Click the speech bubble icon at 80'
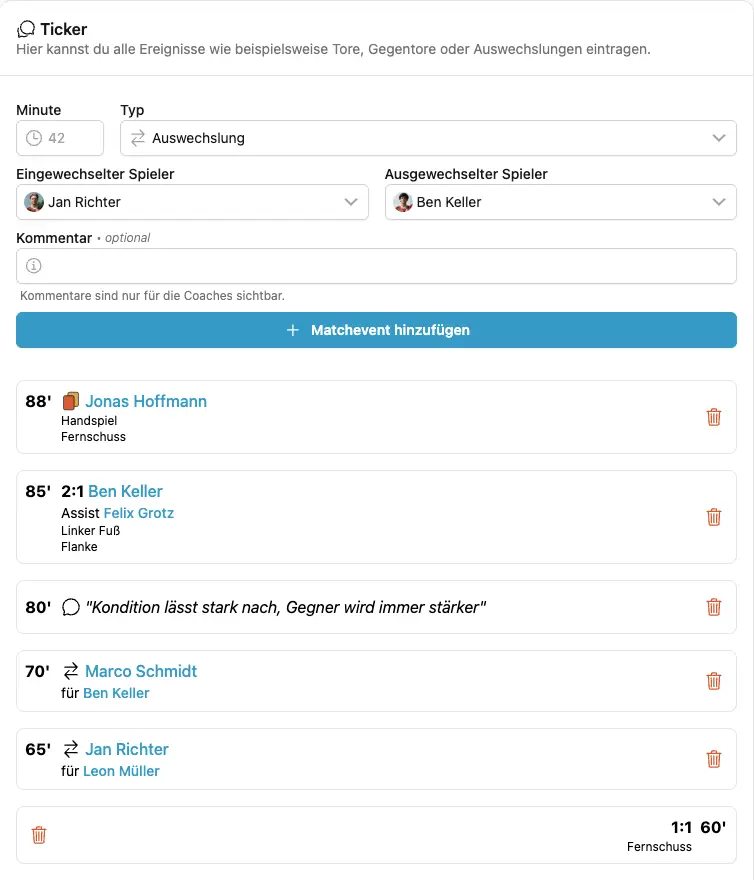 70,608
